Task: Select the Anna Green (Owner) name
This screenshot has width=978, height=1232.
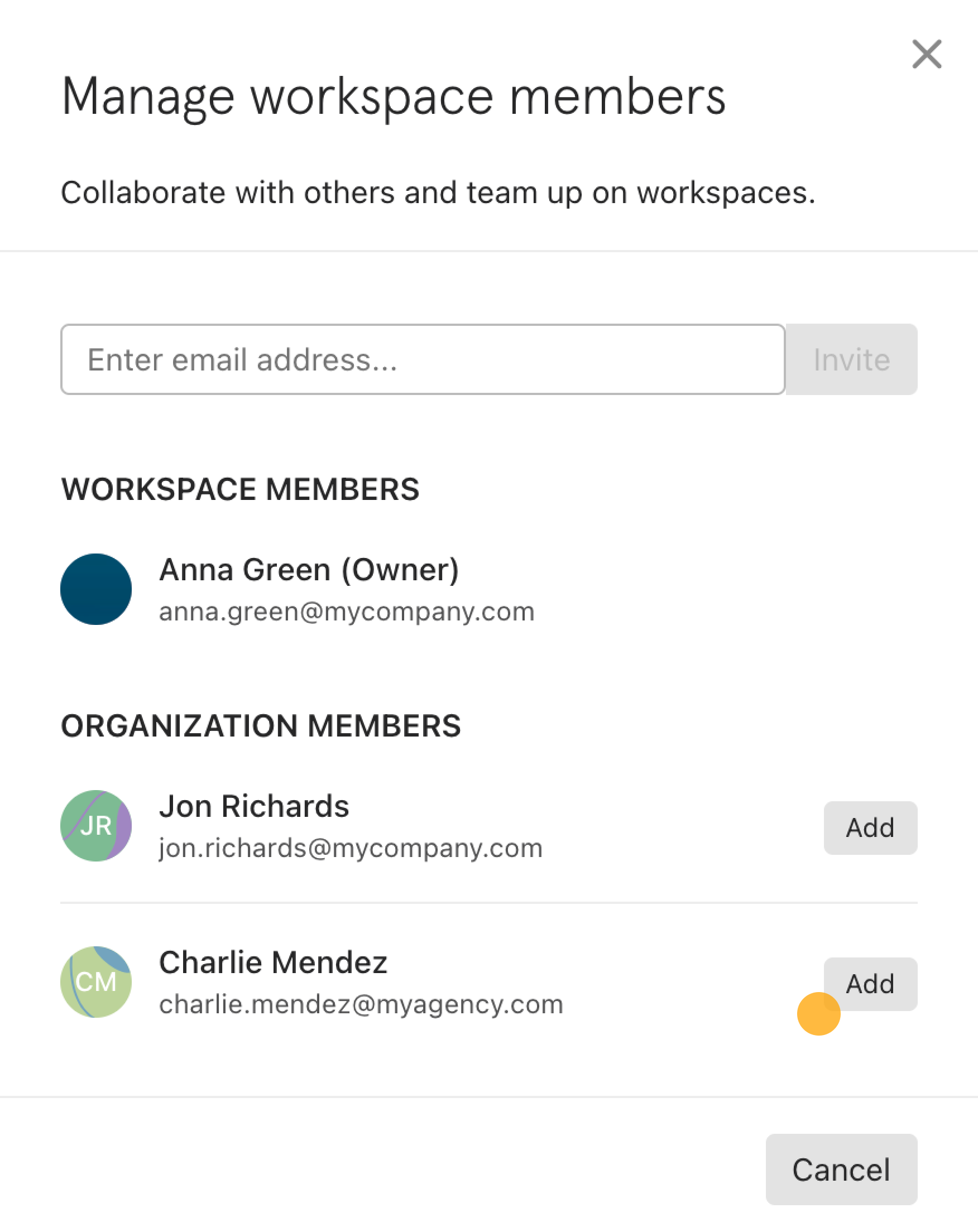Action: [x=309, y=570]
